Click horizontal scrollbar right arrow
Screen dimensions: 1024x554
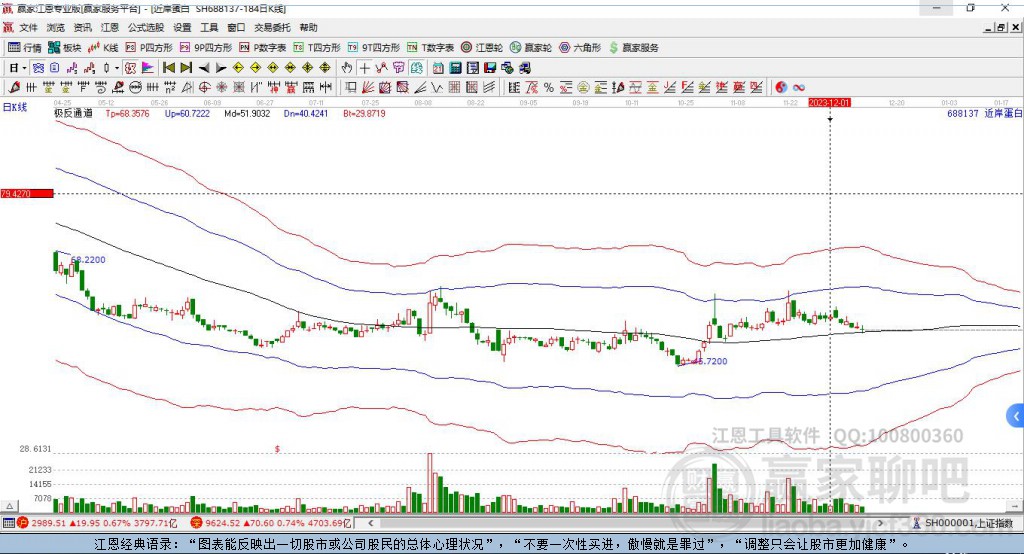click(880, 523)
